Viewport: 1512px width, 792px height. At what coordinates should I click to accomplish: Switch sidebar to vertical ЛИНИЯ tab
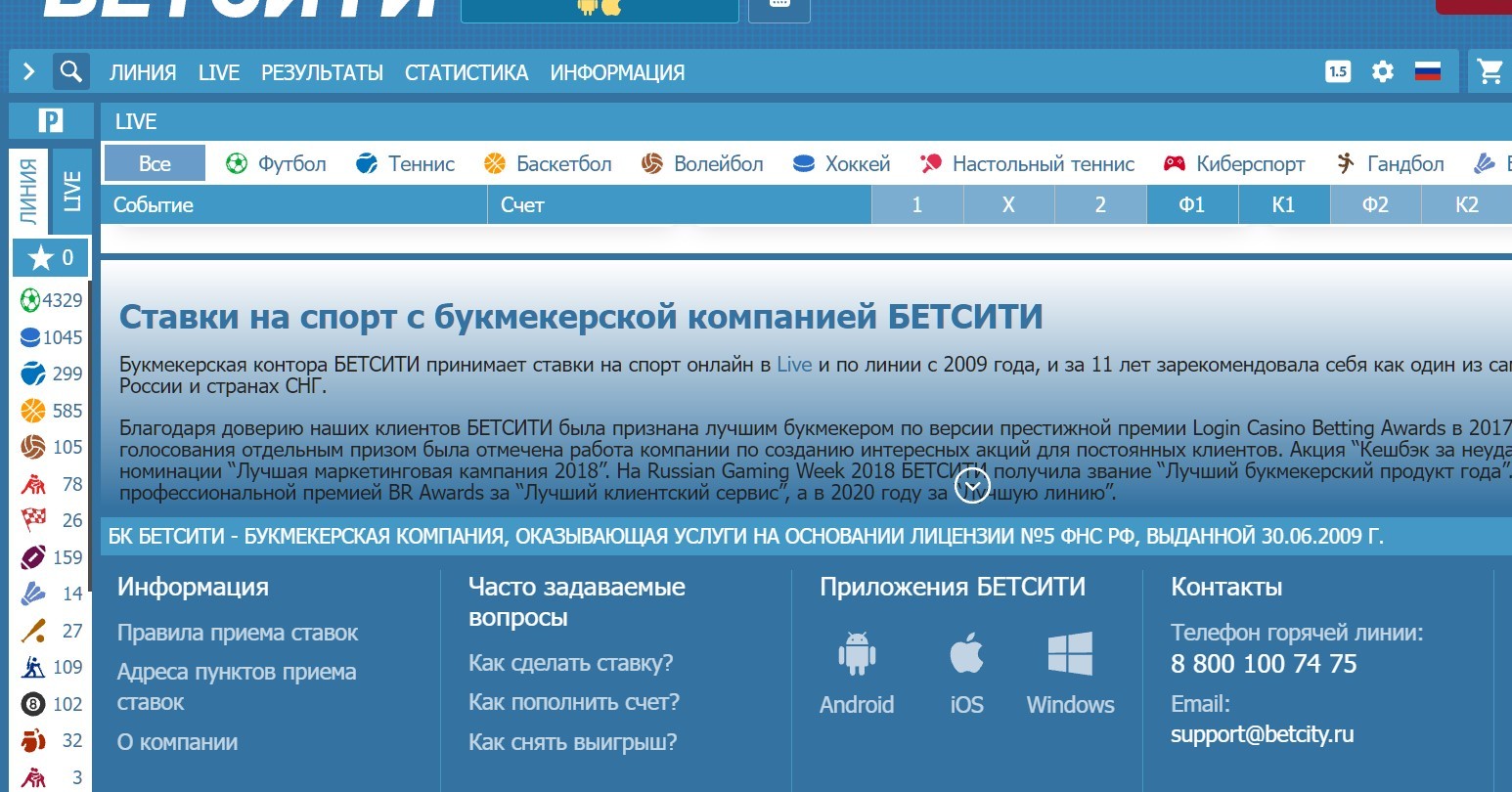point(29,192)
